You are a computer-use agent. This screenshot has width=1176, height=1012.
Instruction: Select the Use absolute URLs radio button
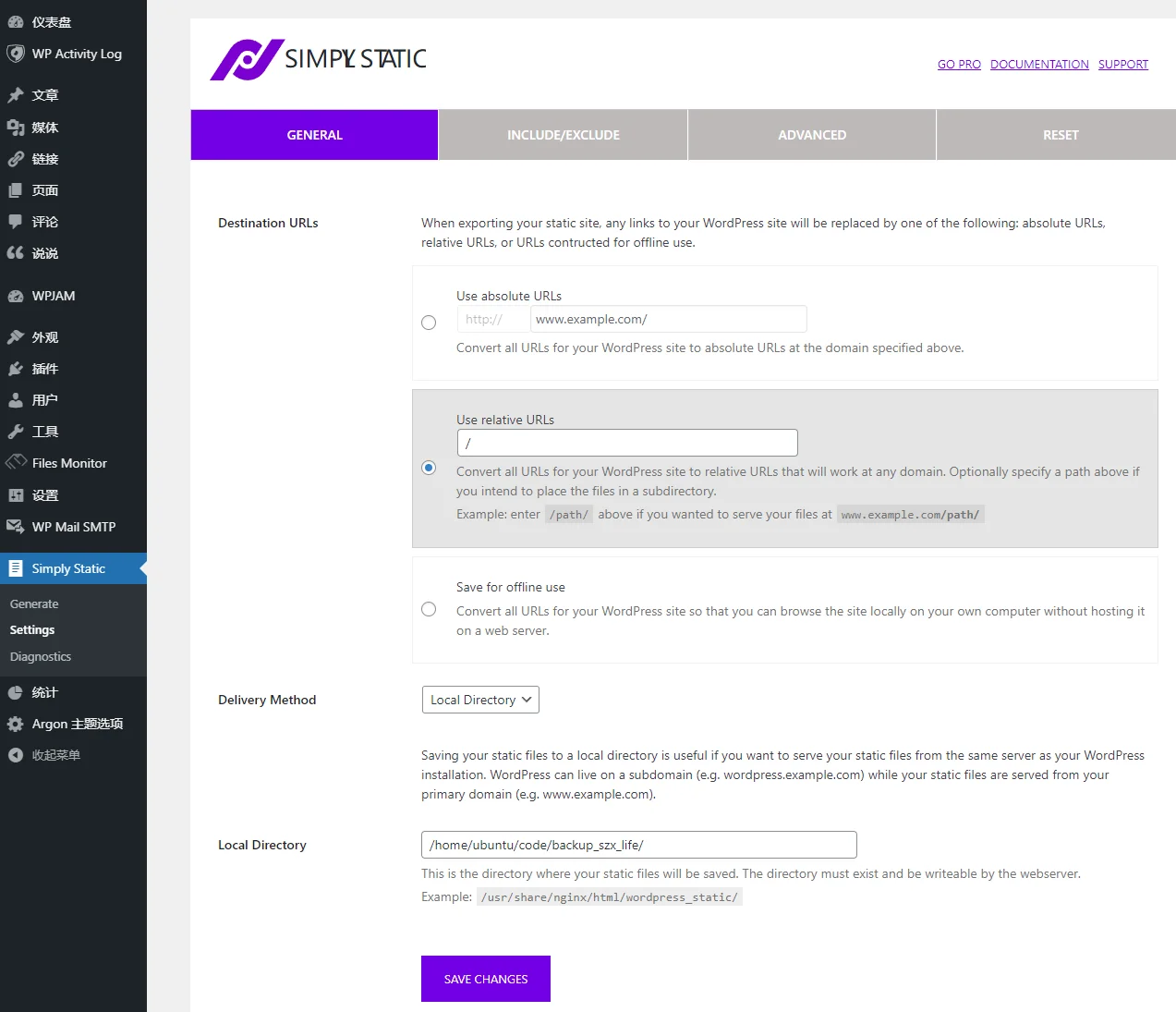click(x=429, y=323)
